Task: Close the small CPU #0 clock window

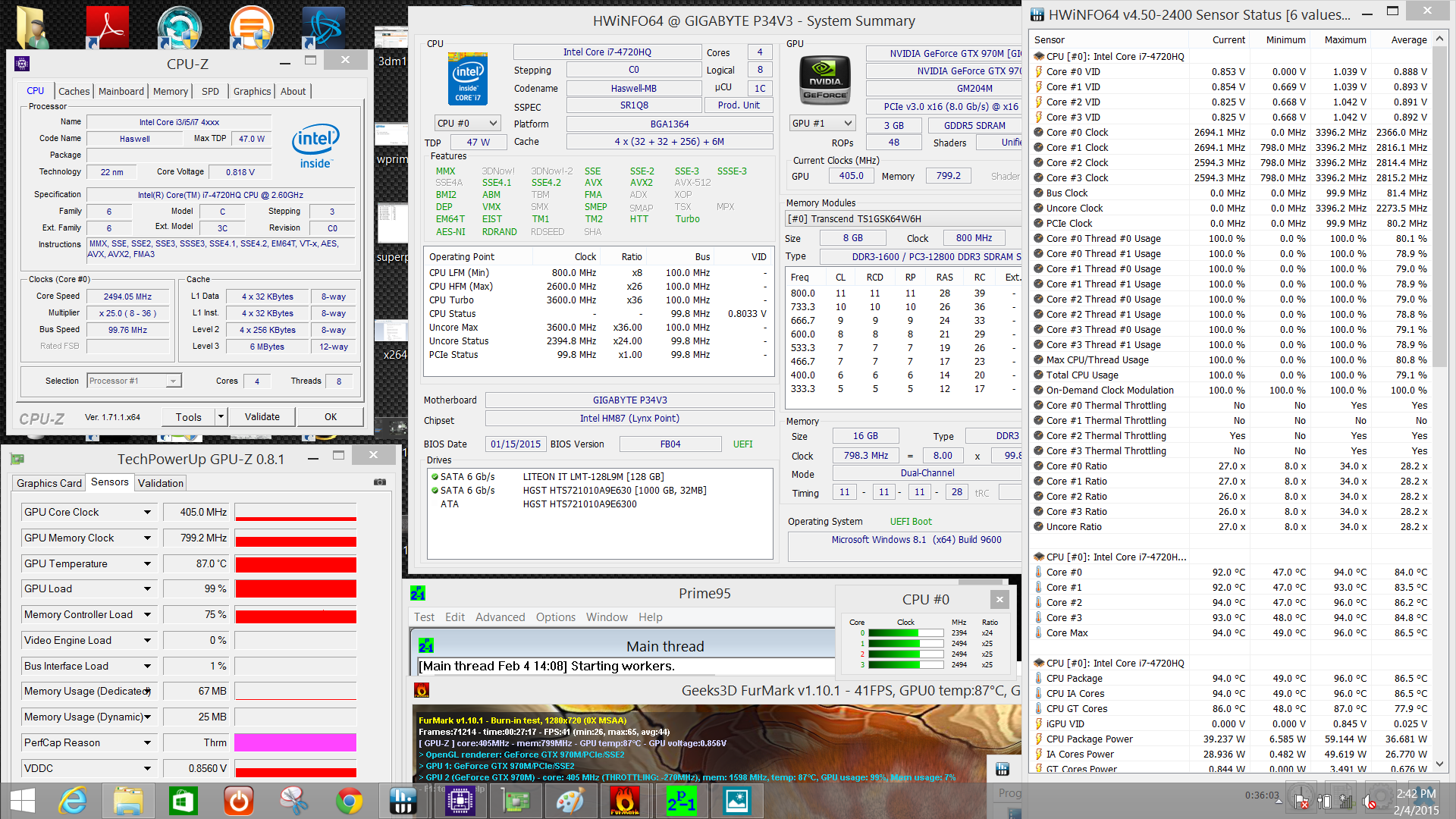Action: (x=999, y=599)
